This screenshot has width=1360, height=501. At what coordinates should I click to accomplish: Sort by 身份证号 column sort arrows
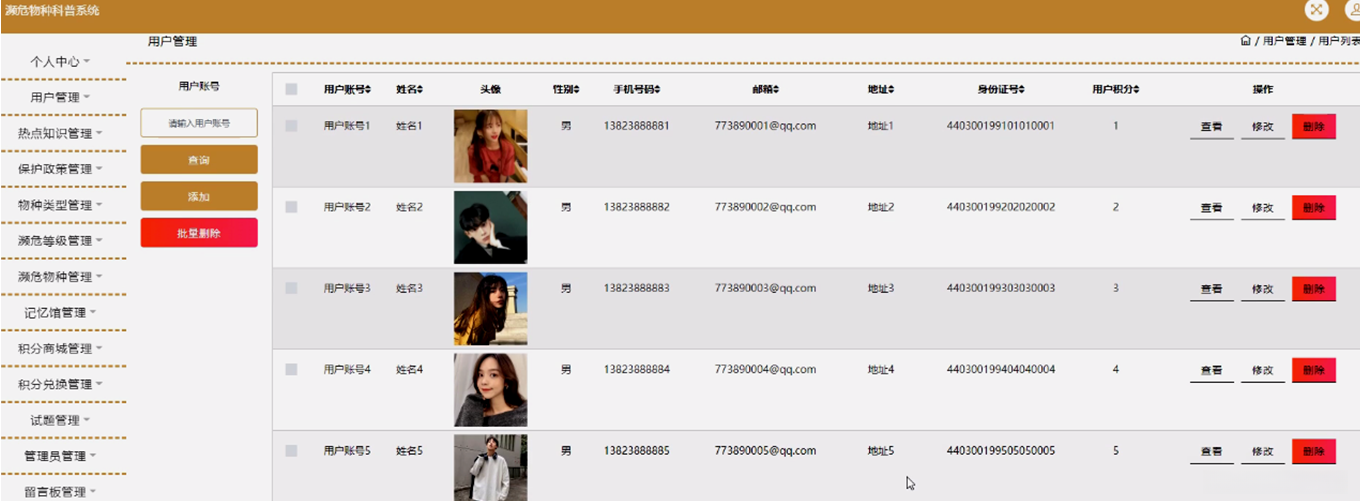click(x=1022, y=90)
